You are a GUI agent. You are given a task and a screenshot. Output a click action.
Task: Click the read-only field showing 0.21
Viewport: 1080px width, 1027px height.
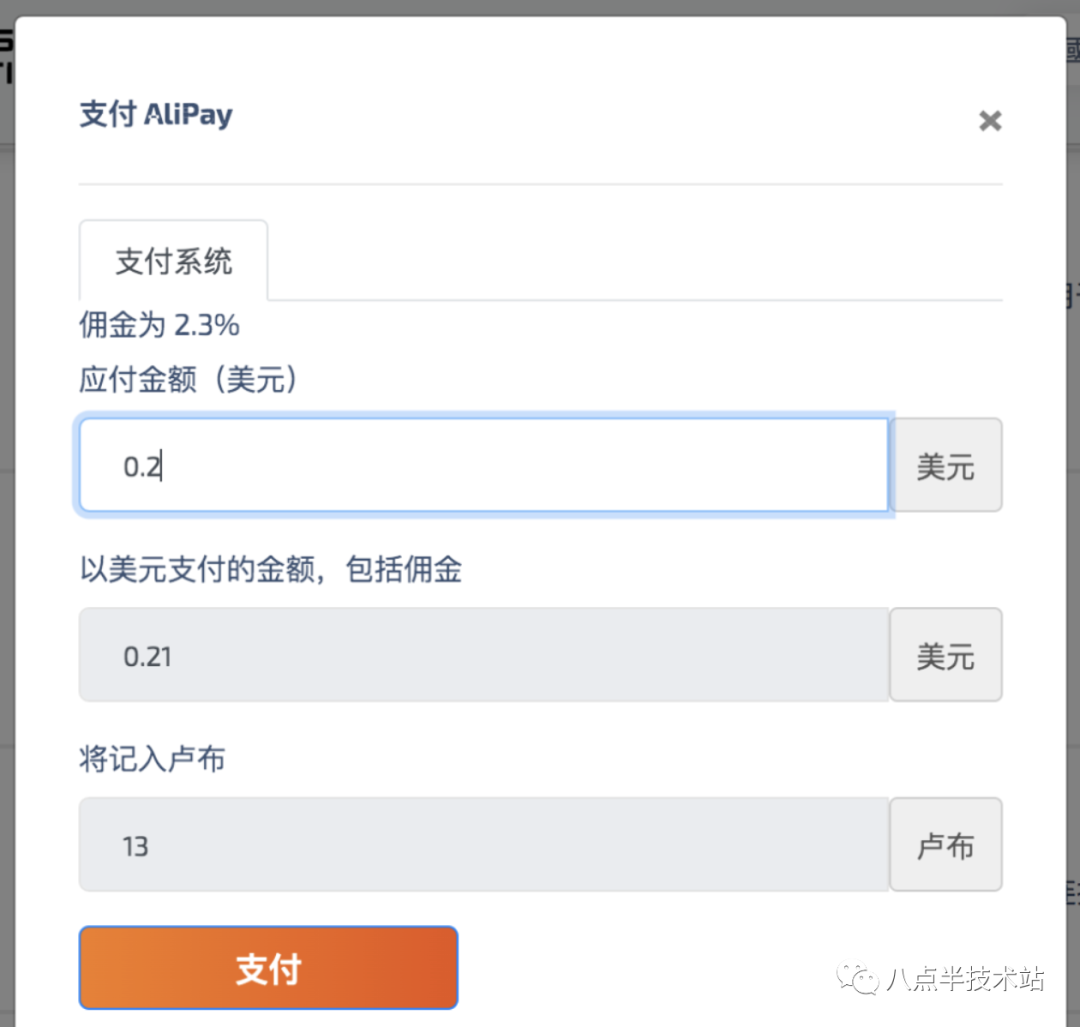(x=484, y=656)
